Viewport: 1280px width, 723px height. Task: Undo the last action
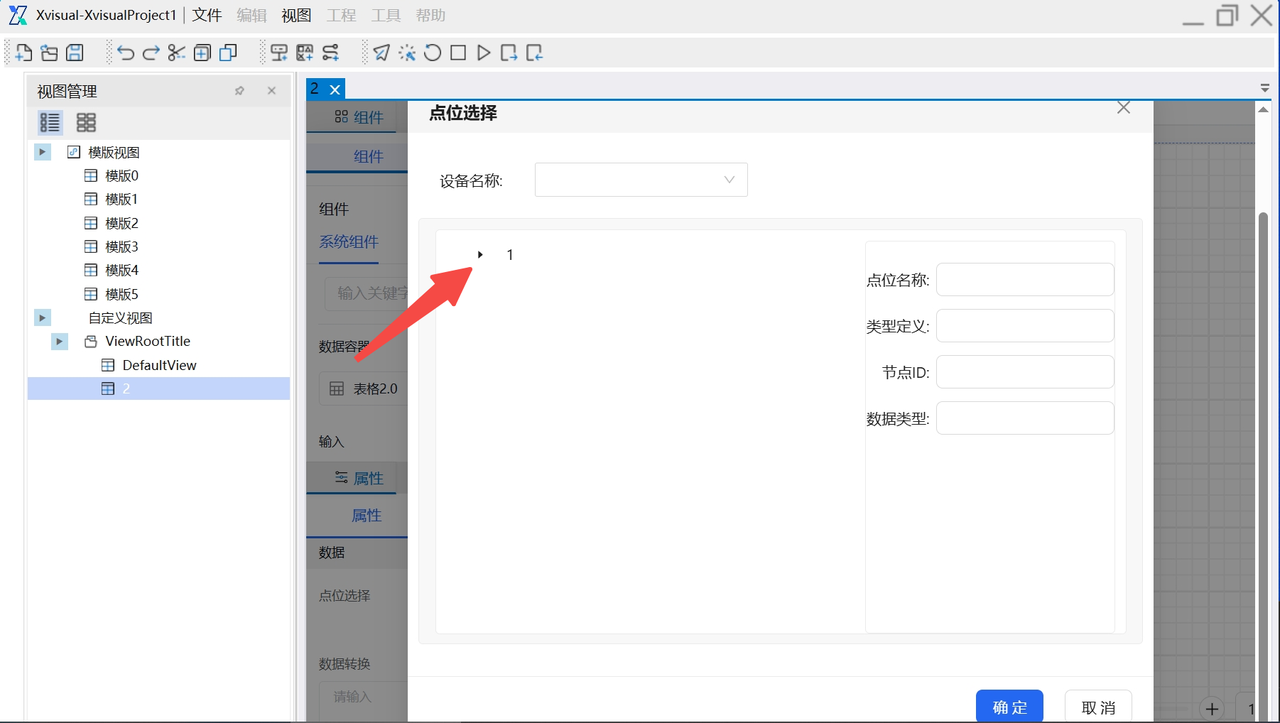tap(126, 53)
